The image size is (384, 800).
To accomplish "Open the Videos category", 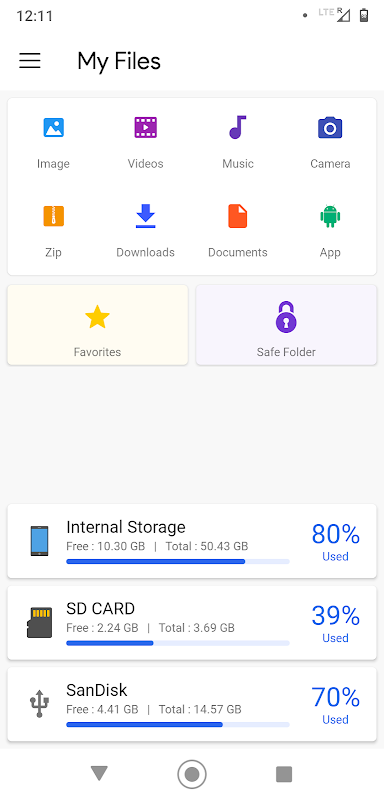I will [x=145, y=142].
